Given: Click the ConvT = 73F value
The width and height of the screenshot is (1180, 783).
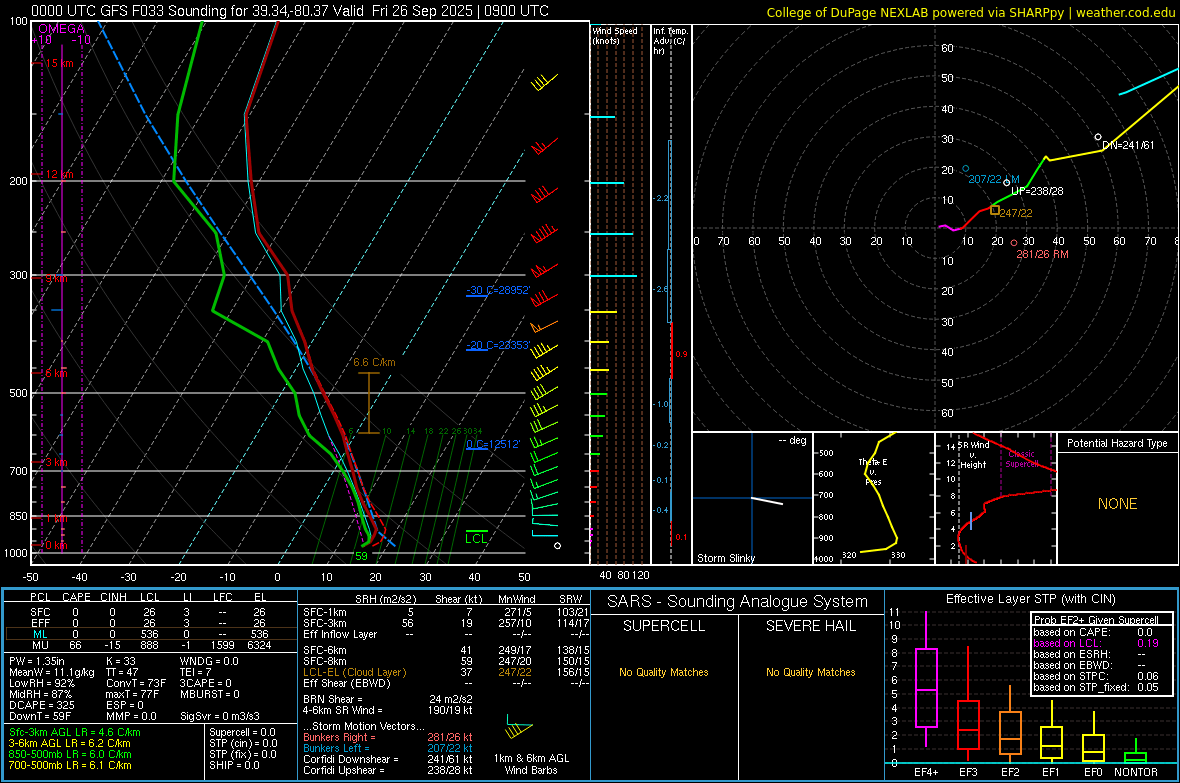Looking at the screenshot, I should click(x=136, y=684).
